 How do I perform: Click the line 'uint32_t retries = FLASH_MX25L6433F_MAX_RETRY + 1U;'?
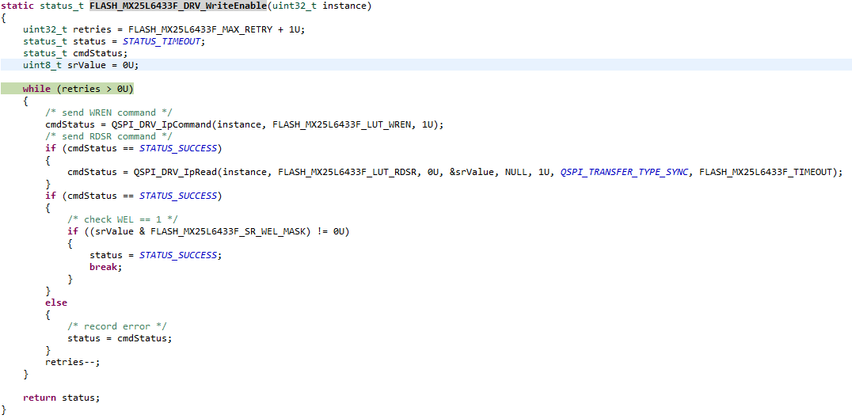click(164, 30)
